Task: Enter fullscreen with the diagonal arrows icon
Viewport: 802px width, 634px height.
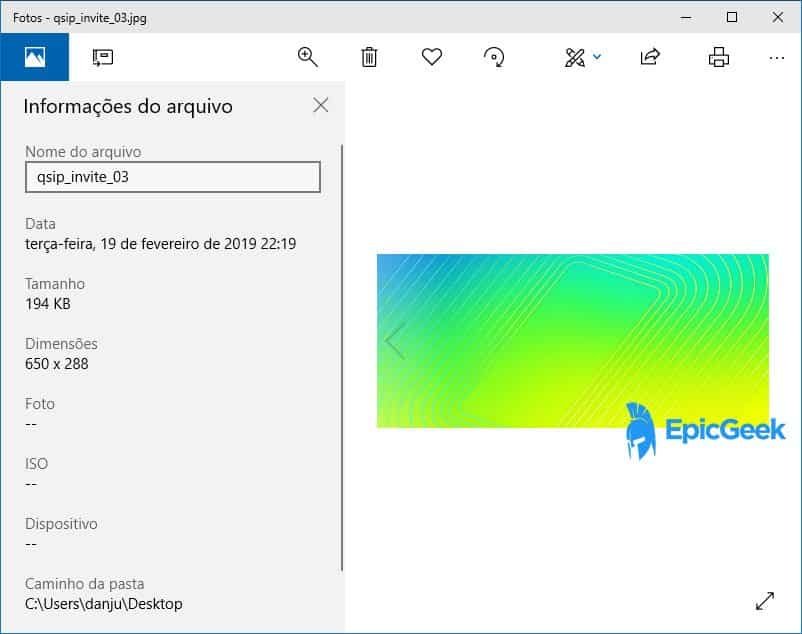Action: point(765,600)
